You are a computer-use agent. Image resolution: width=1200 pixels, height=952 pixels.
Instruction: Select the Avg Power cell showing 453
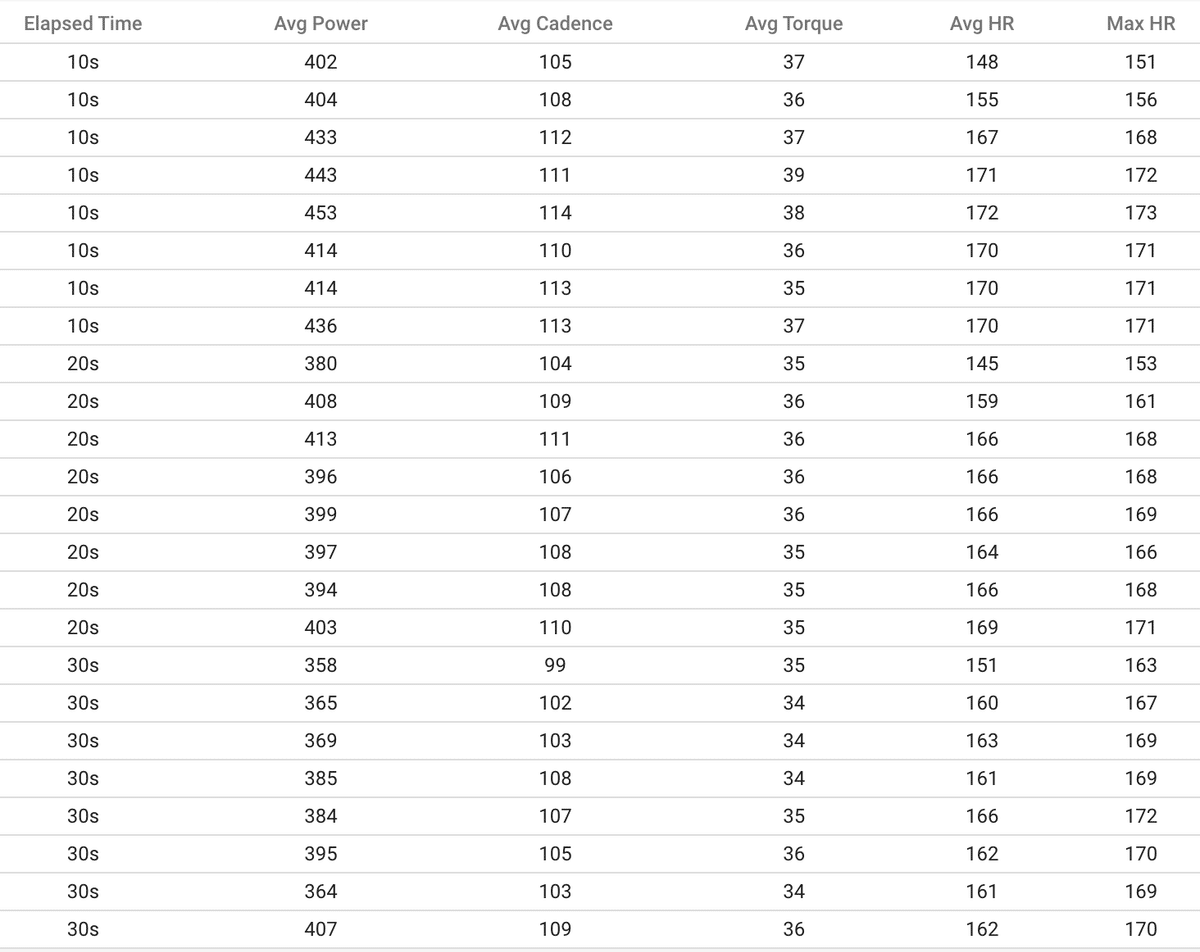point(320,213)
